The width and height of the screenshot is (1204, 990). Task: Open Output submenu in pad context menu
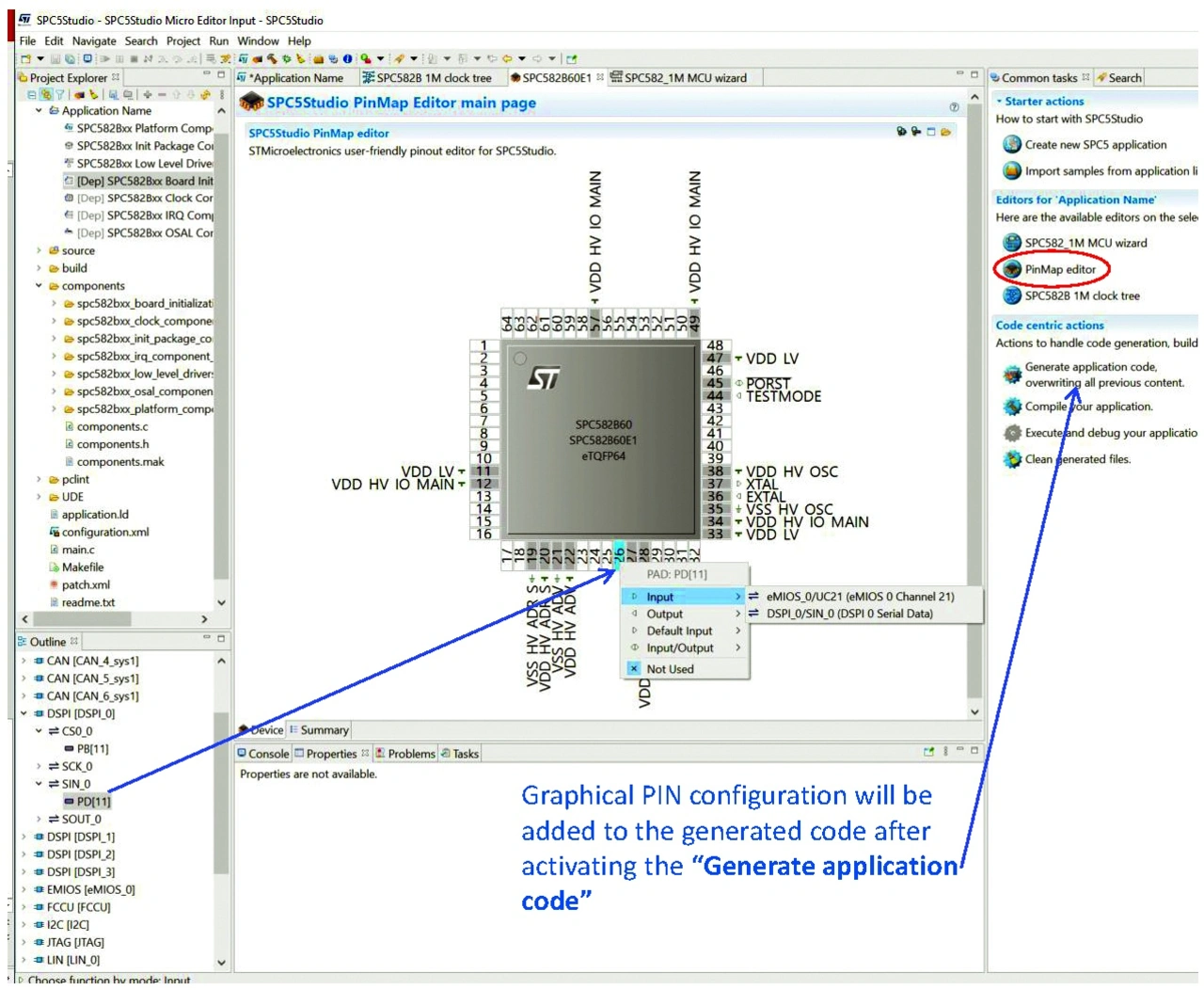pyautogui.click(x=665, y=614)
